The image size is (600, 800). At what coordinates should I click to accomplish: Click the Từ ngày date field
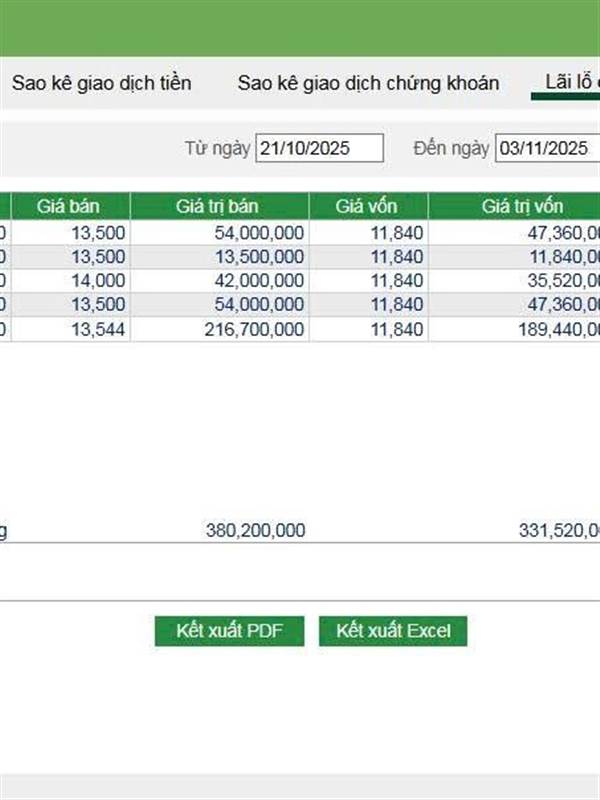coord(319,148)
